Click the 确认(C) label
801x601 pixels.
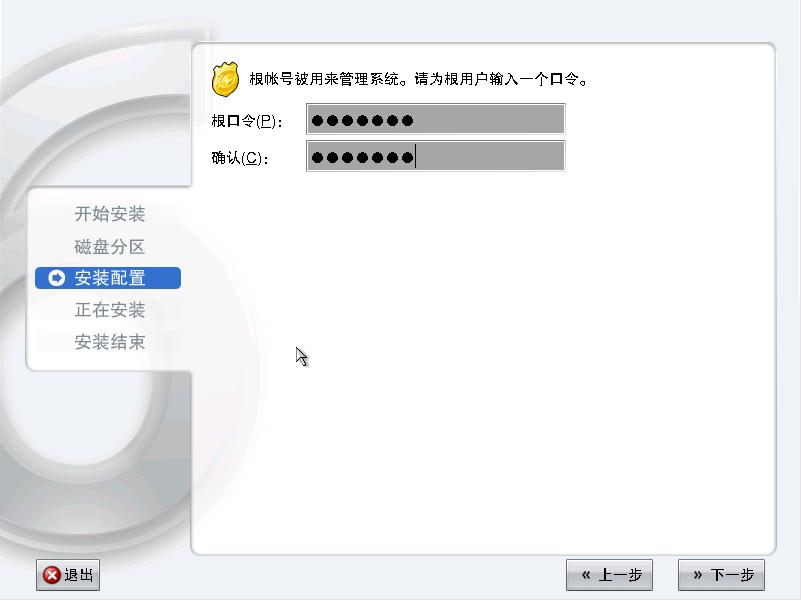coord(240,158)
